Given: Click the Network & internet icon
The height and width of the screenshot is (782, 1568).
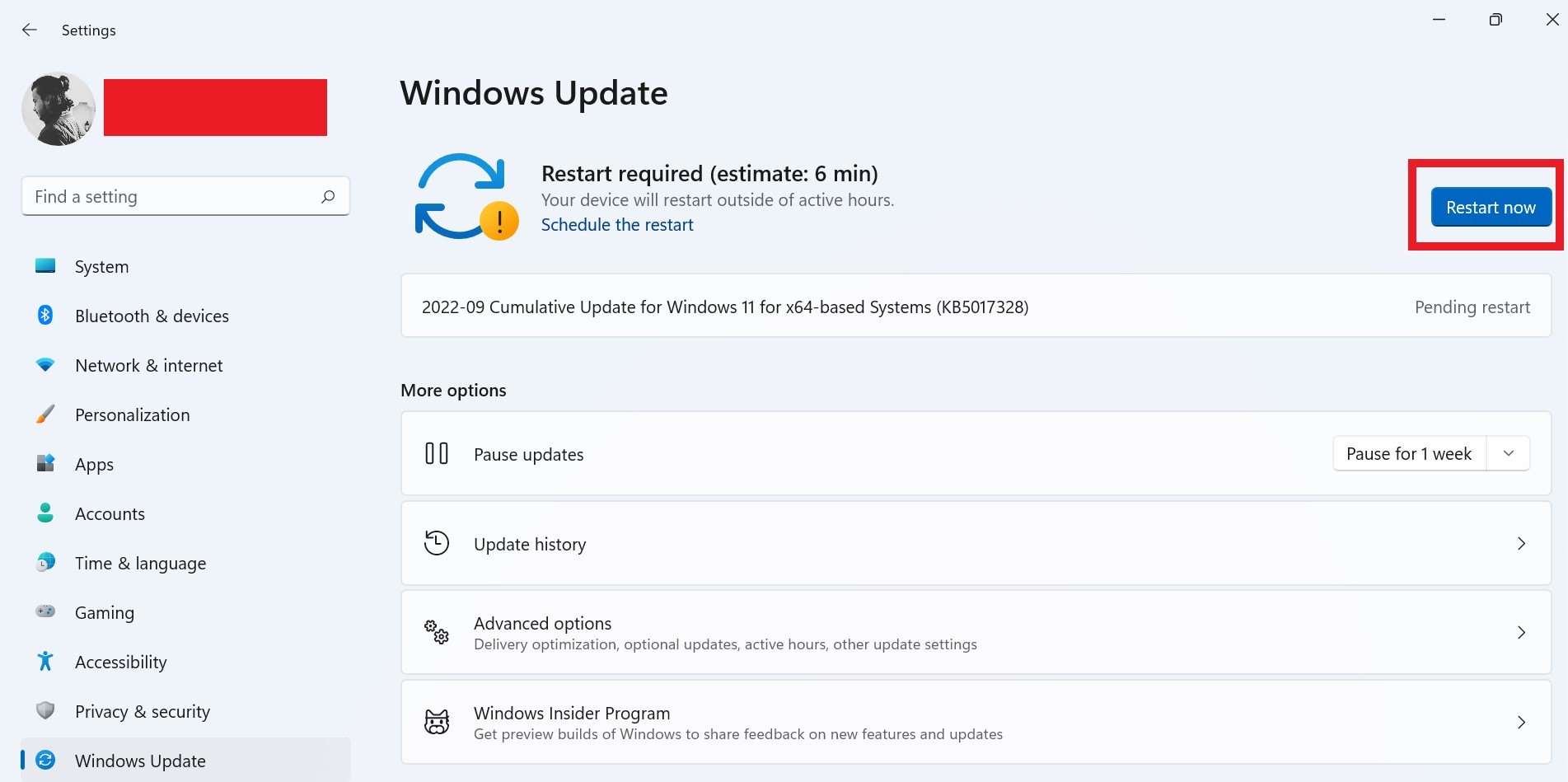Looking at the screenshot, I should (x=44, y=365).
